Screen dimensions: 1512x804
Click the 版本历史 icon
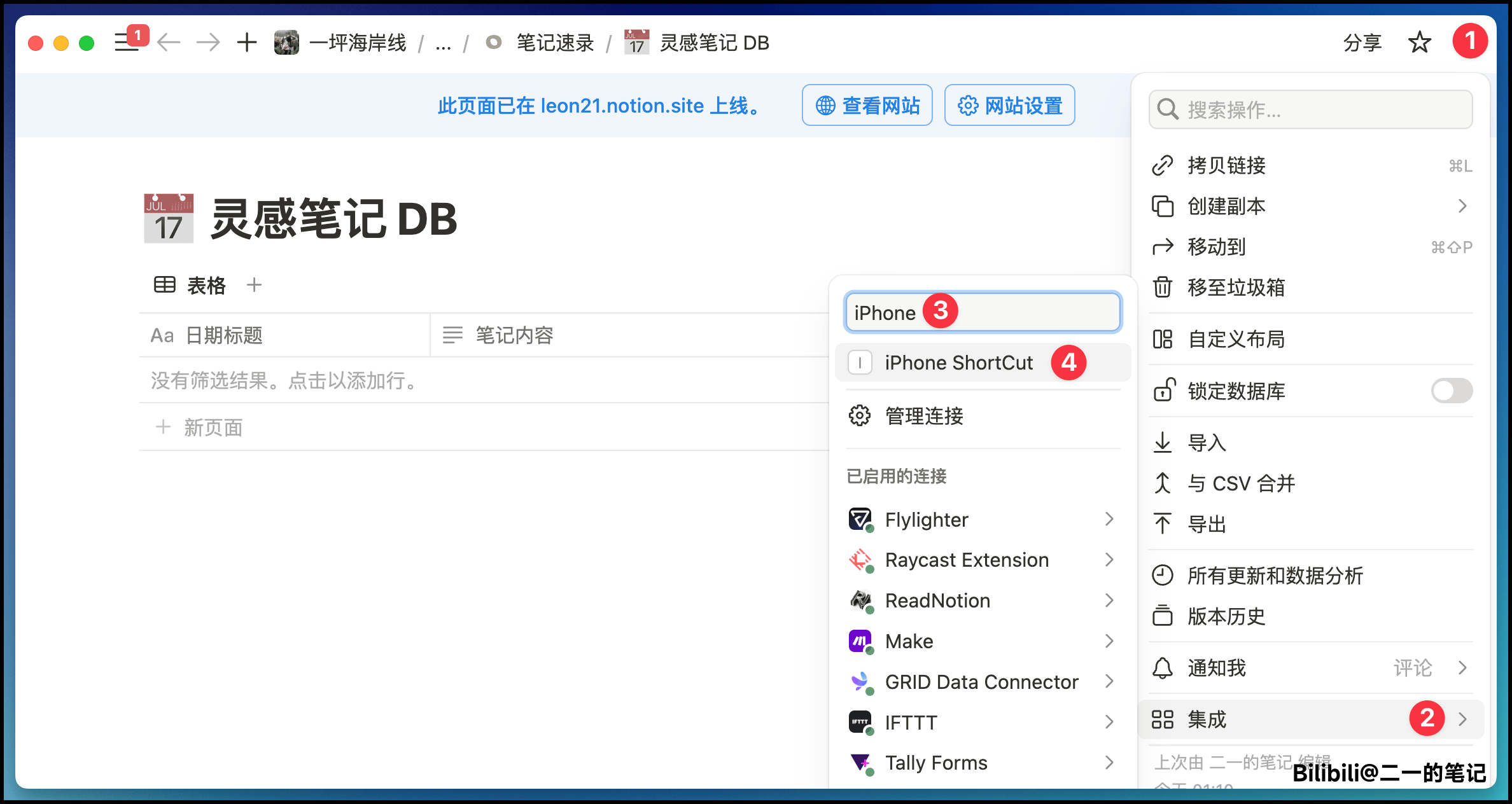click(x=1163, y=616)
